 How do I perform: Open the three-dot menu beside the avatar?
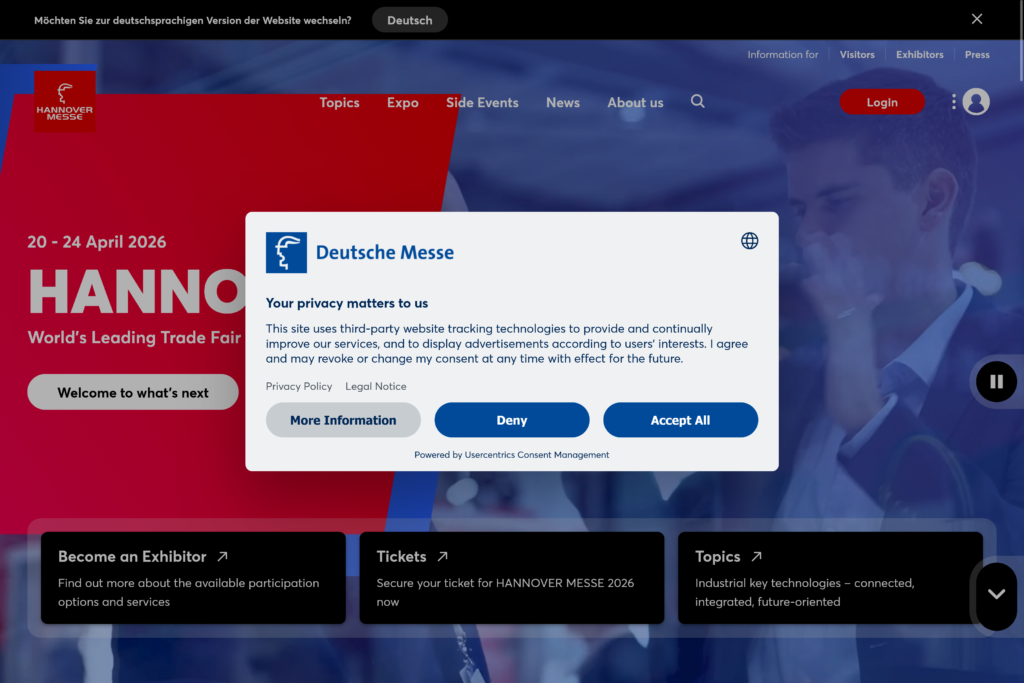point(953,102)
